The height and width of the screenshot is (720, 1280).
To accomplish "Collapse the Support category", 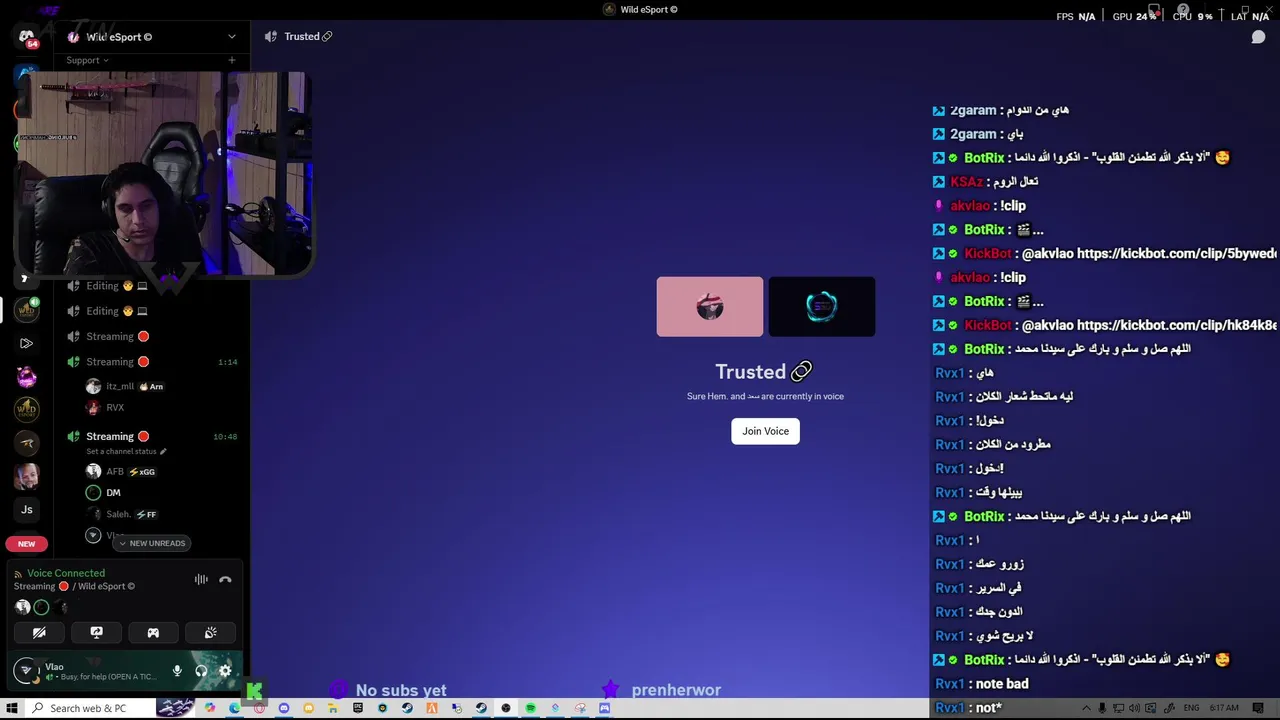I will click(87, 60).
